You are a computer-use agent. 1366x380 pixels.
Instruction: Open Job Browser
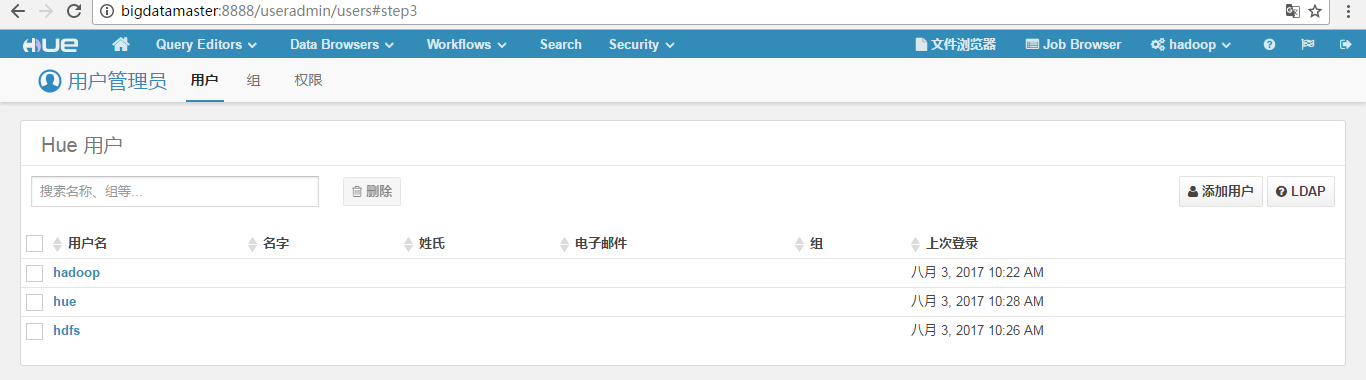1073,45
